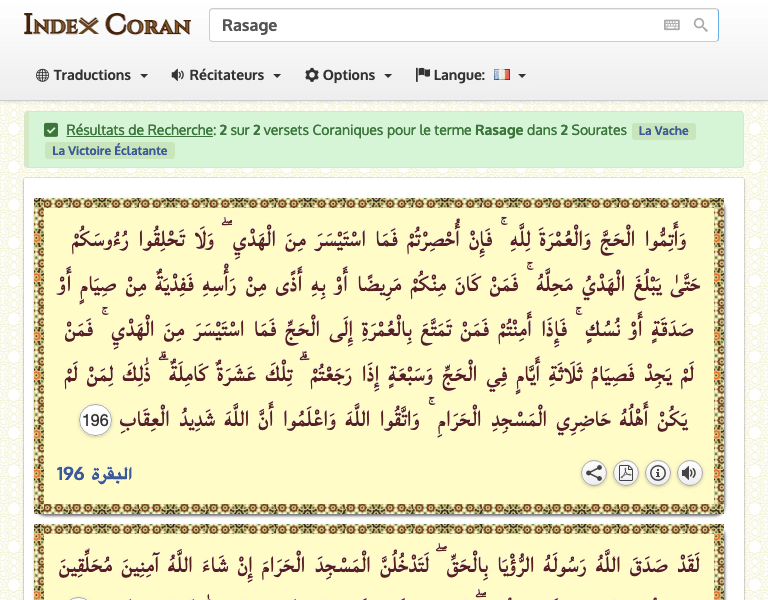Toggle the green search results checkbox
Image resolution: width=768 pixels, height=600 pixels.
click(x=51, y=130)
